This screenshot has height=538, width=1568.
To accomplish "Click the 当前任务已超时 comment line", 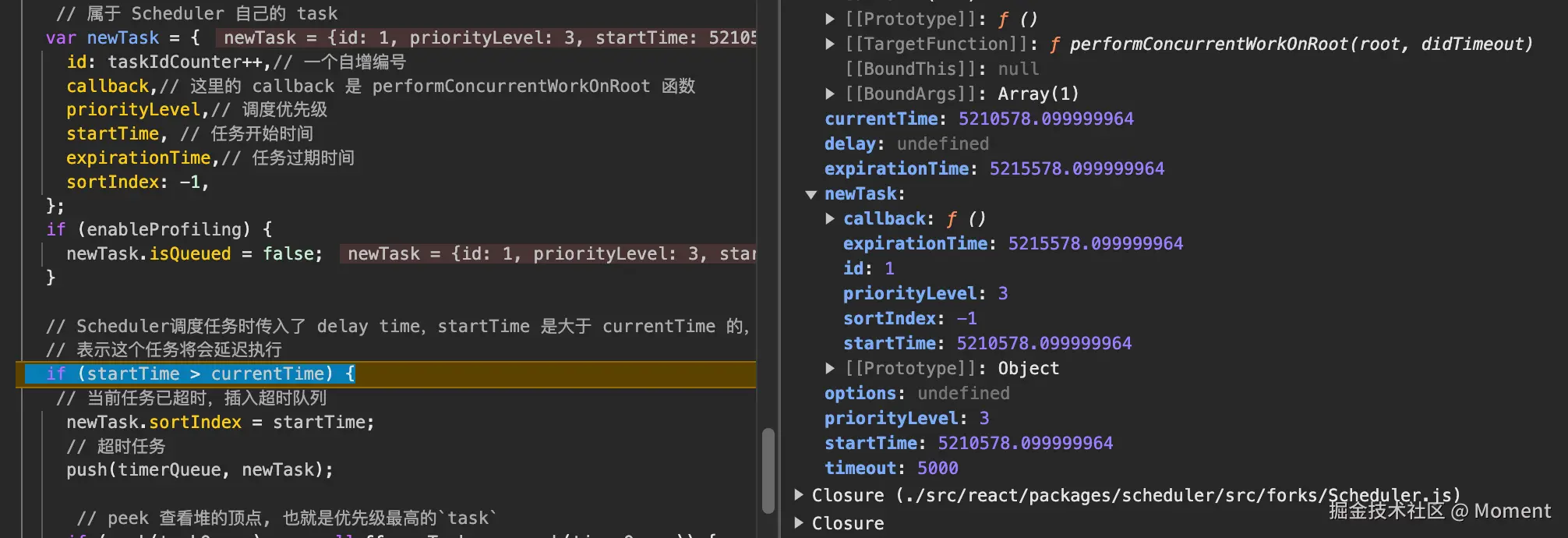I will (191, 398).
